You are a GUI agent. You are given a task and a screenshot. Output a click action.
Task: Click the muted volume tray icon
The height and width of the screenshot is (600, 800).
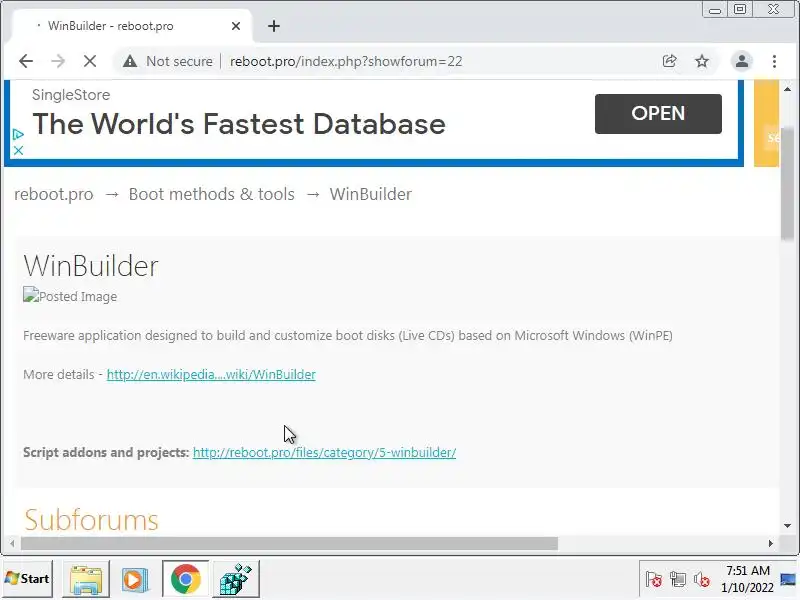(702, 580)
